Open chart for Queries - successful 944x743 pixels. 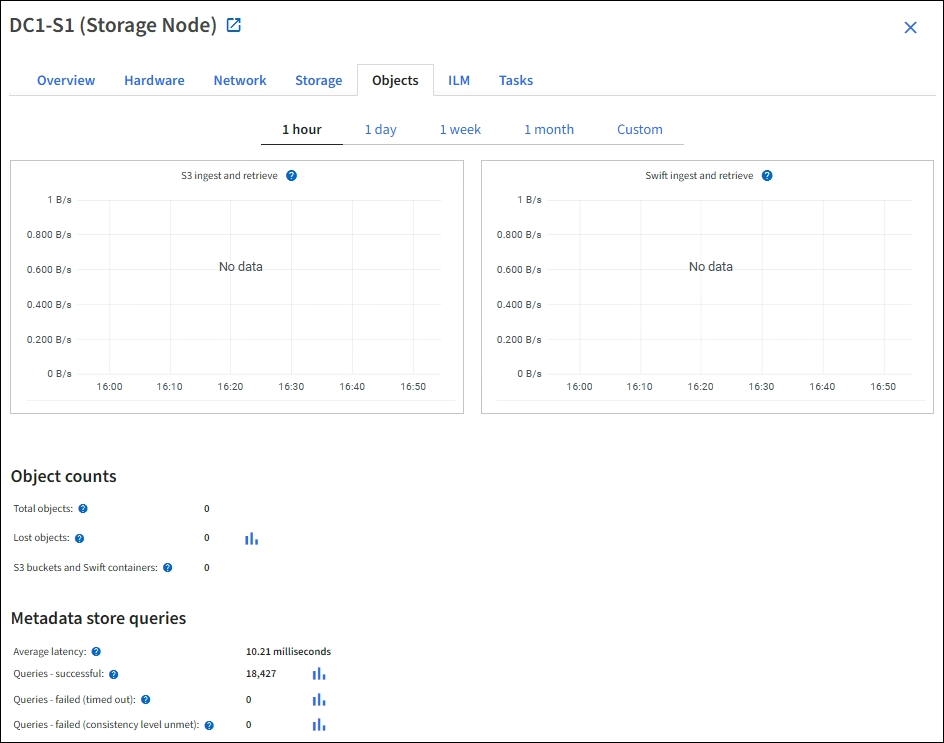(x=319, y=674)
